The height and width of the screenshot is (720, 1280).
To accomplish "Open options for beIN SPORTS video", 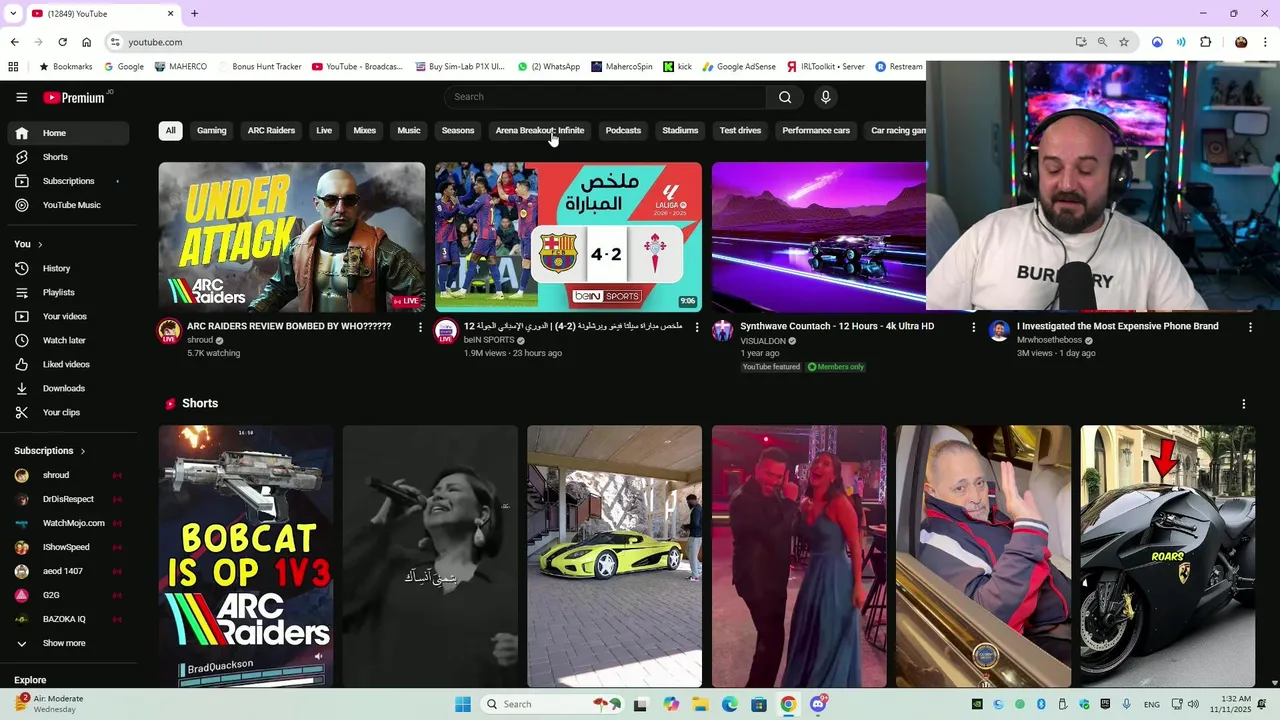I will (697, 327).
